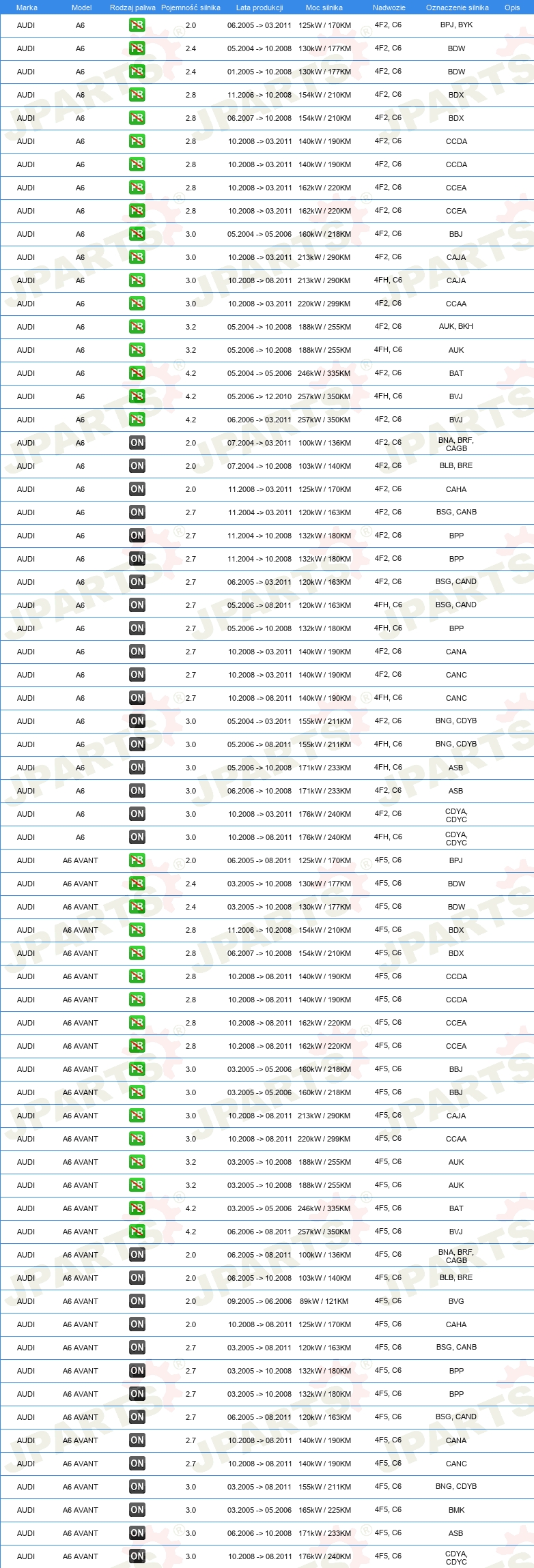Click ON icon for A6 Avant CANC row
534x1568 pixels.
[137, 1464]
